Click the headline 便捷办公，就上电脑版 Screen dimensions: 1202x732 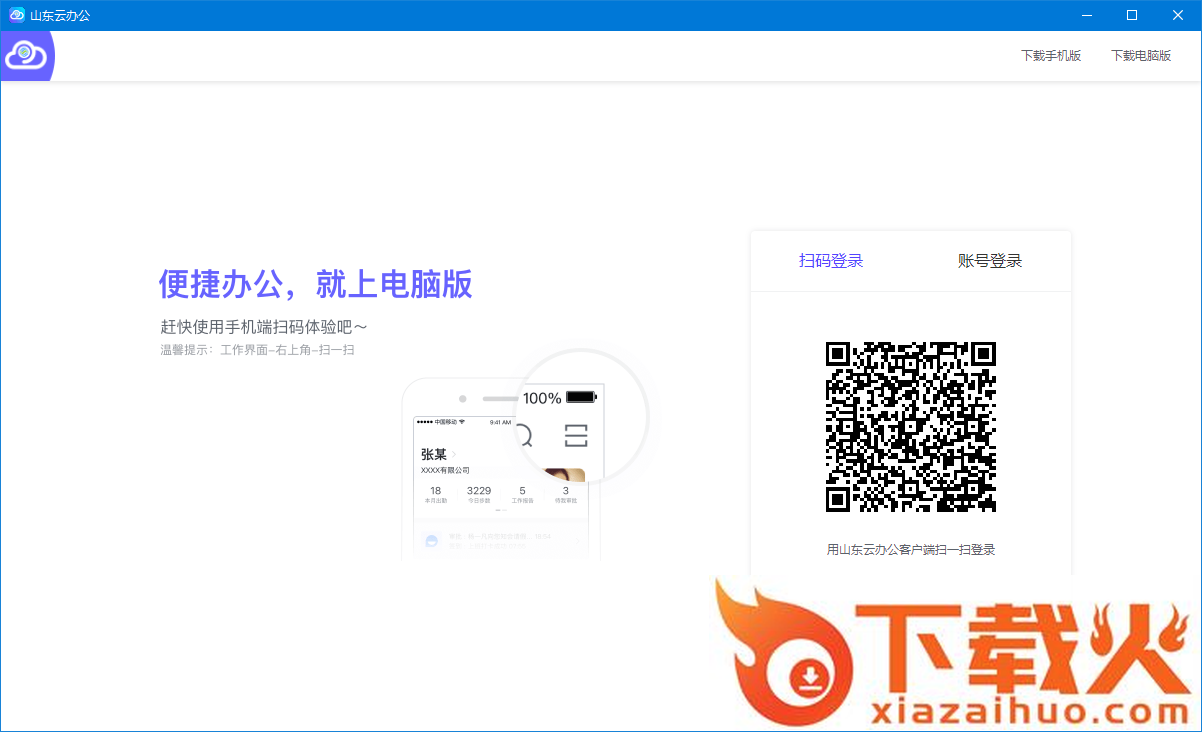tap(315, 284)
